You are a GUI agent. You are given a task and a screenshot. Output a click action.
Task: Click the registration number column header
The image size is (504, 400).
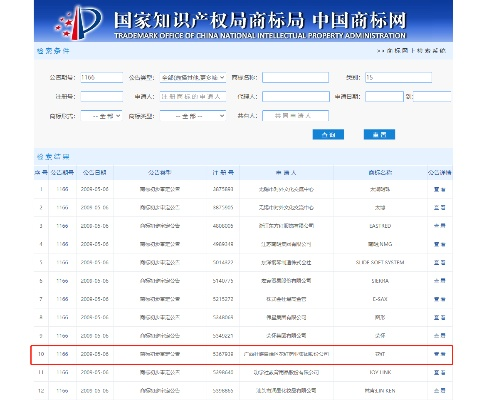[x=223, y=173]
